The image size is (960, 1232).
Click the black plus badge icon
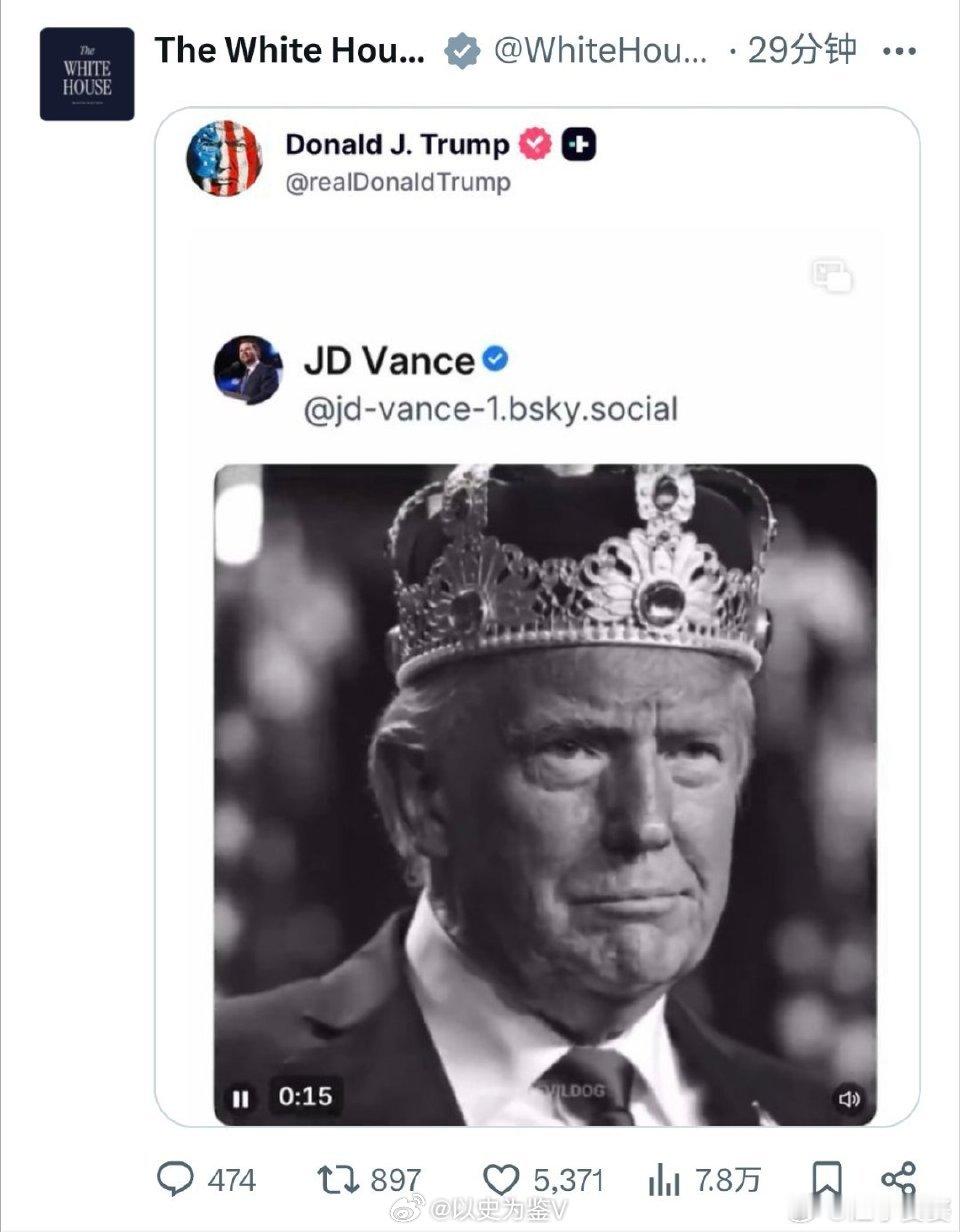point(578,145)
